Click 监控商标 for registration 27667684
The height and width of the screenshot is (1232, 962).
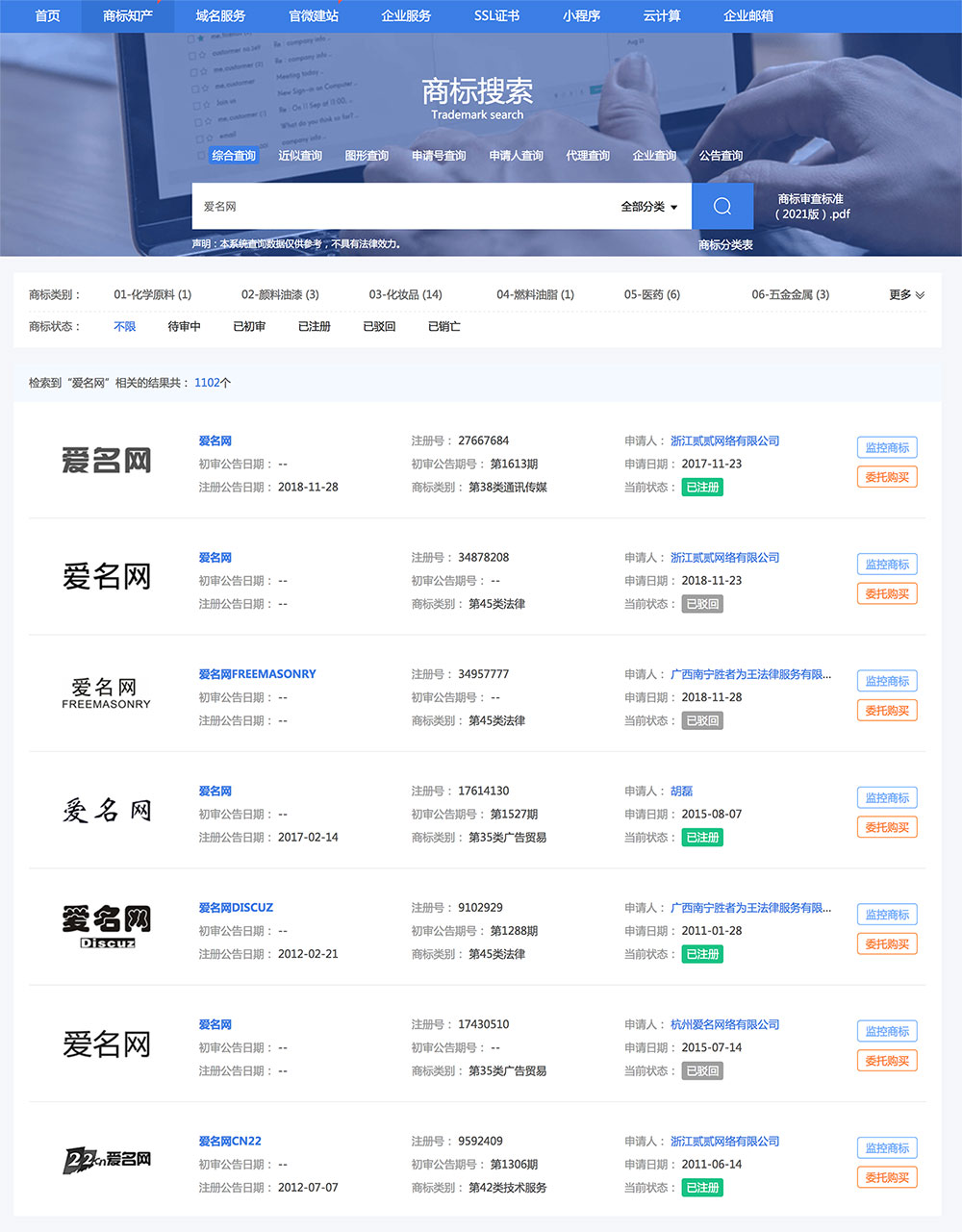coord(887,447)
